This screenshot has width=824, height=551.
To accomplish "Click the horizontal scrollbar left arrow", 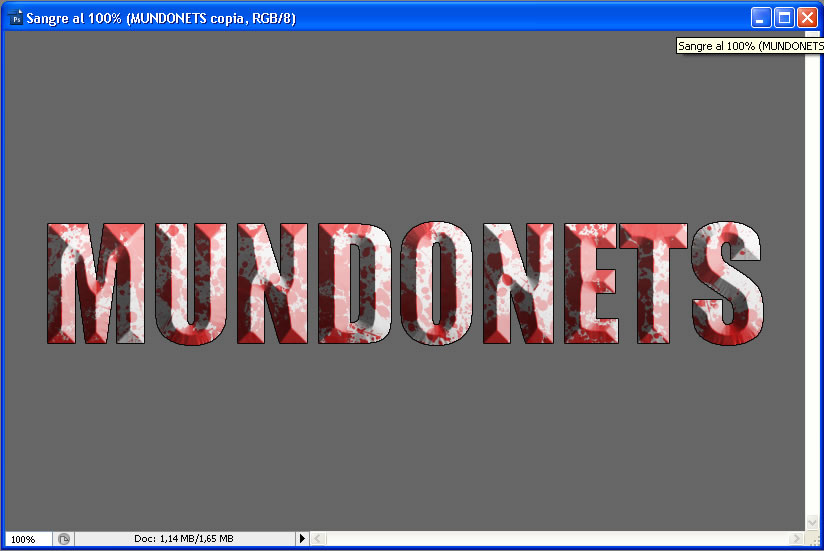I will [x=318, y=538].
